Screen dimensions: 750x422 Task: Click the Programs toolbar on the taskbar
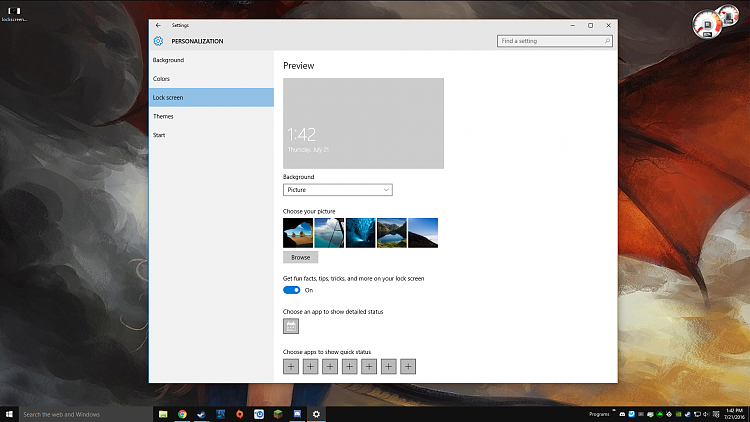pos(599,414)
